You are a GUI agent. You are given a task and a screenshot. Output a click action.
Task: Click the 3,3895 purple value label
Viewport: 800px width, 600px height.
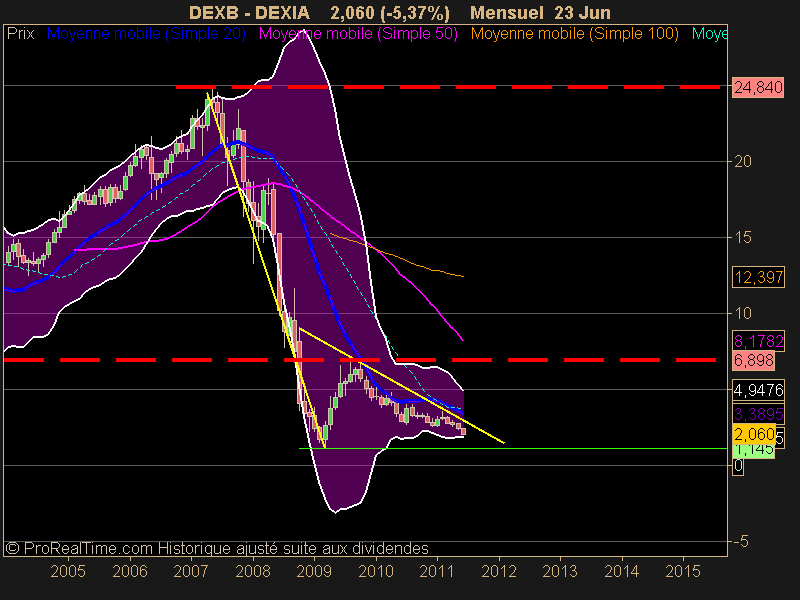click(758, 414)
